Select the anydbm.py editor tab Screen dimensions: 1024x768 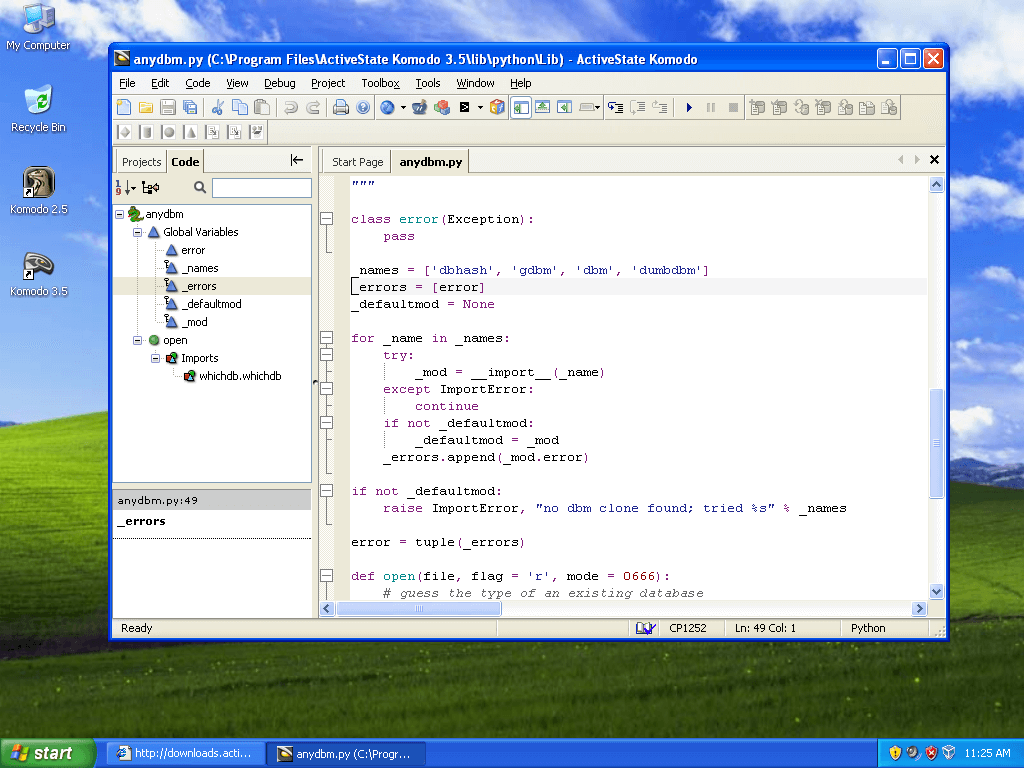point(430,162)
